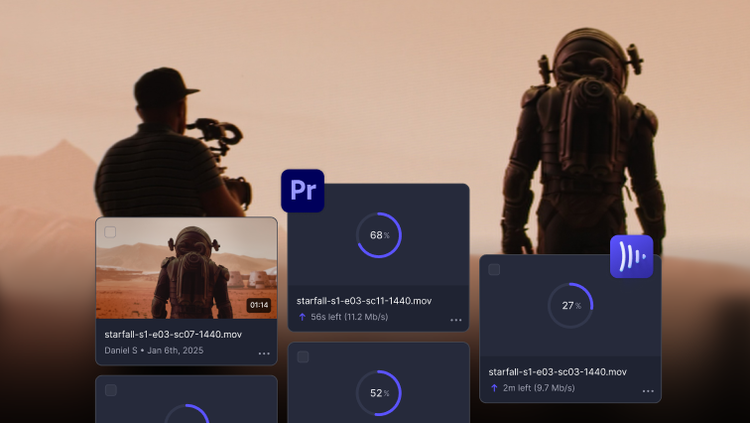The height and width of the screenshot is (423, 750).
Task: Expand more options for starfall-s1-e03-sc03-1440.mov
Action: 648,390
